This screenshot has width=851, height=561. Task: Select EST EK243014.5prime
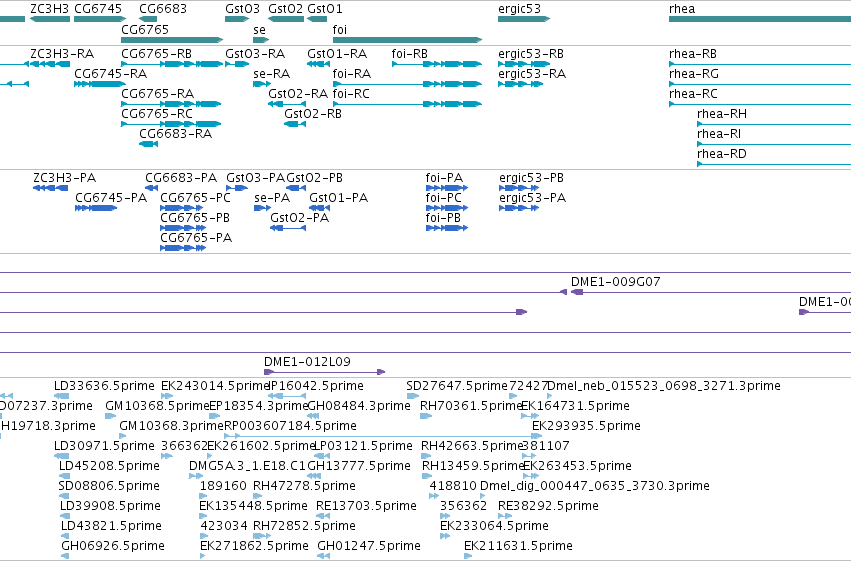(x=216, y=386)
